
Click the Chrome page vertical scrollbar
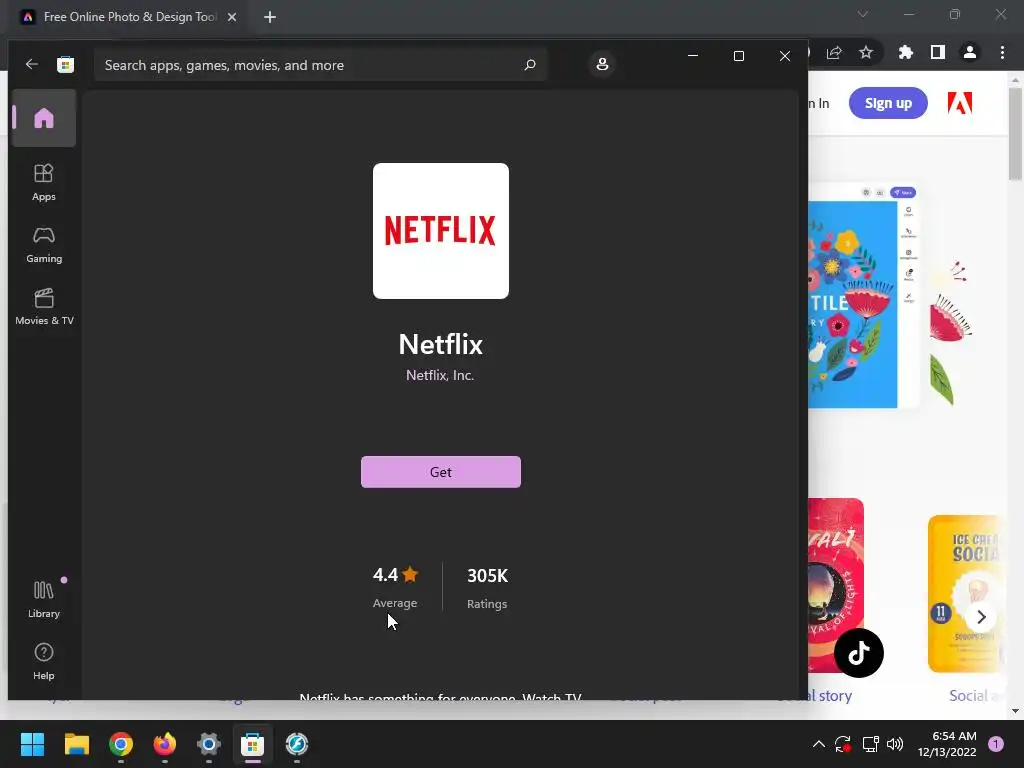click(x=1015, y=135)
